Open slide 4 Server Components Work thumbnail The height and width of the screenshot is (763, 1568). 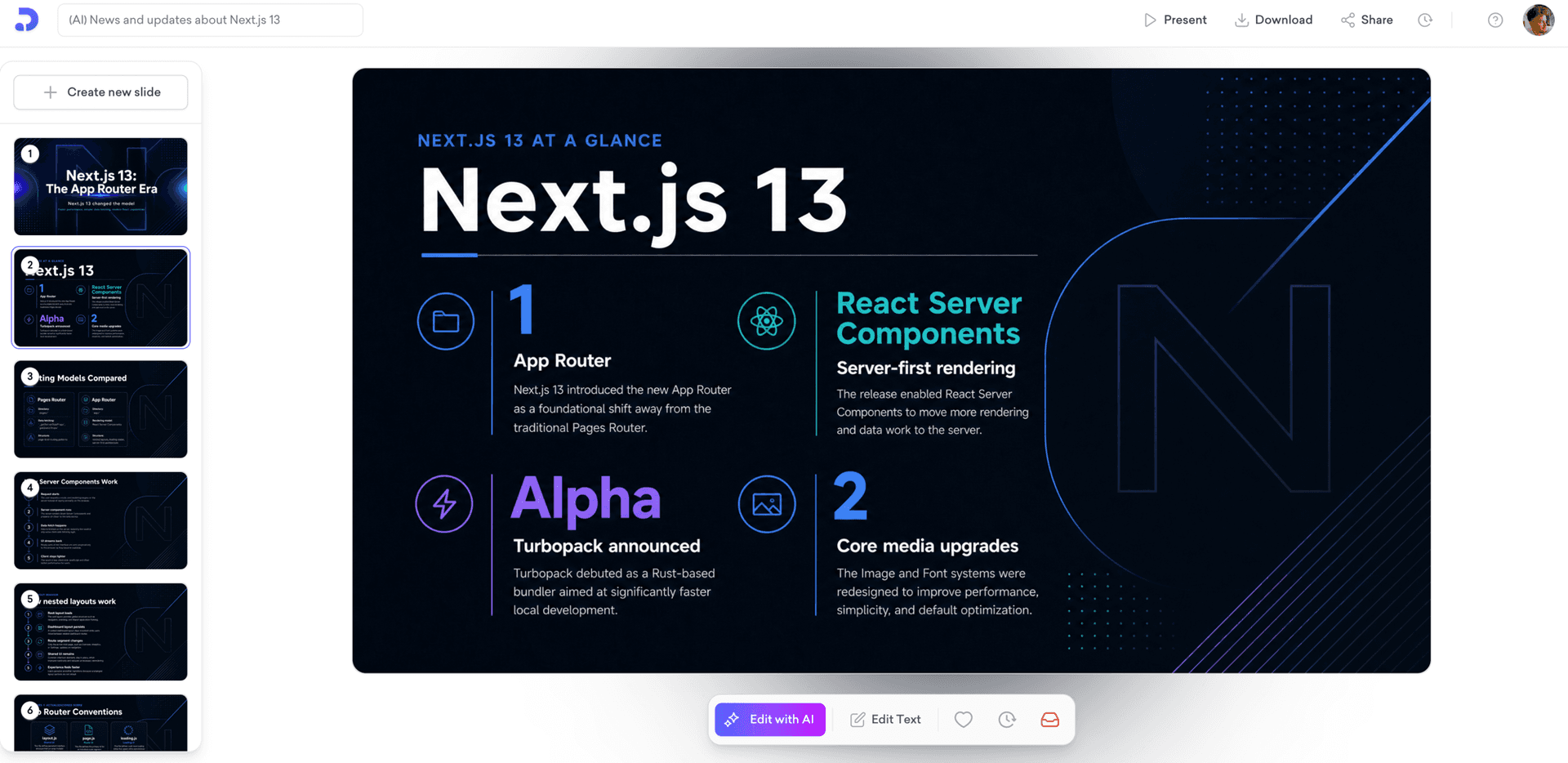[100, 520]
